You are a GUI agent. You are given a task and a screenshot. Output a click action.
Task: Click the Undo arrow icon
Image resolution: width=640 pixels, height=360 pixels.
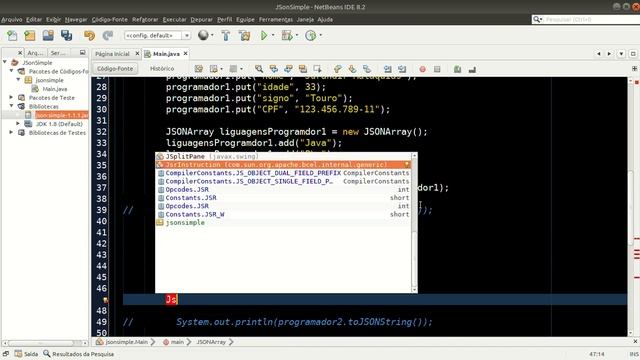(x=89, y=36)
